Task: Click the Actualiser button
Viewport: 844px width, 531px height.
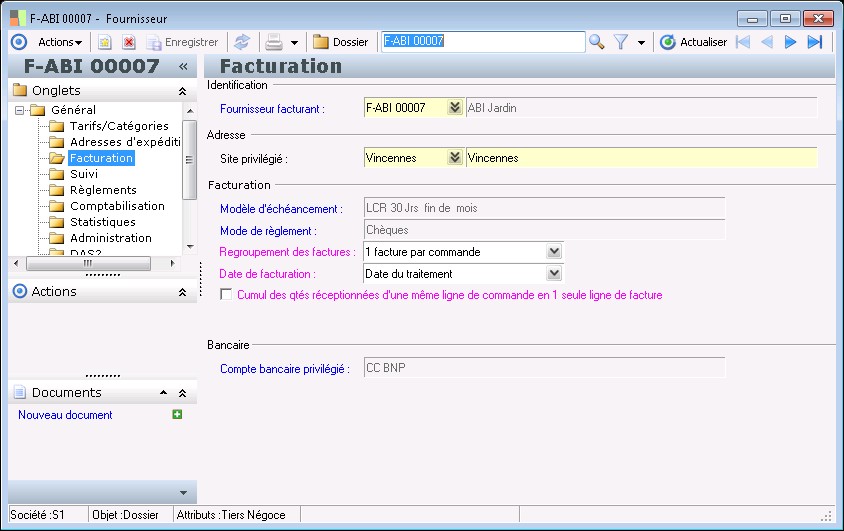Action: pyautogui.click(x=694, y=42)
